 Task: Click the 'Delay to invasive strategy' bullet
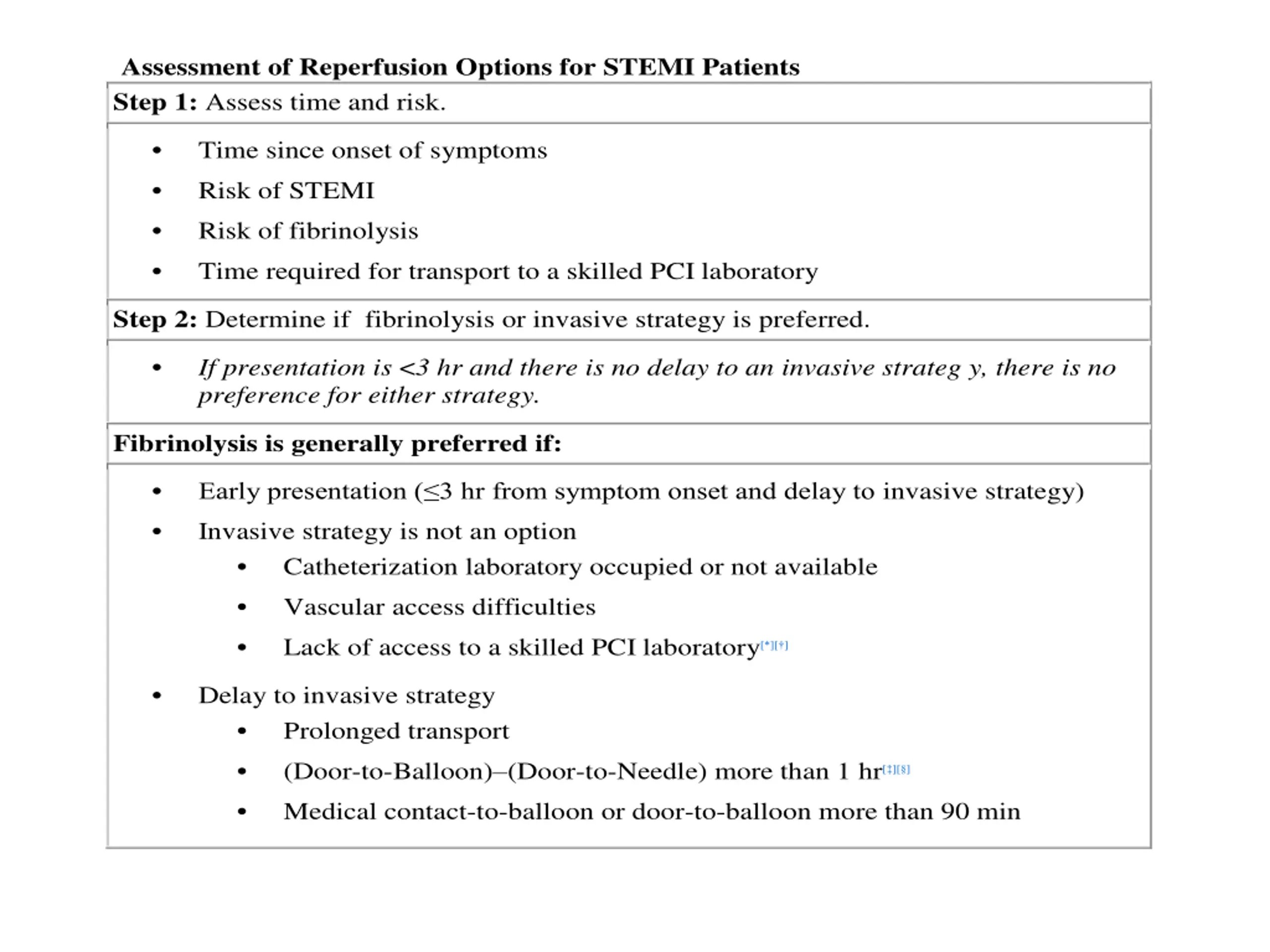coord(346,696)
